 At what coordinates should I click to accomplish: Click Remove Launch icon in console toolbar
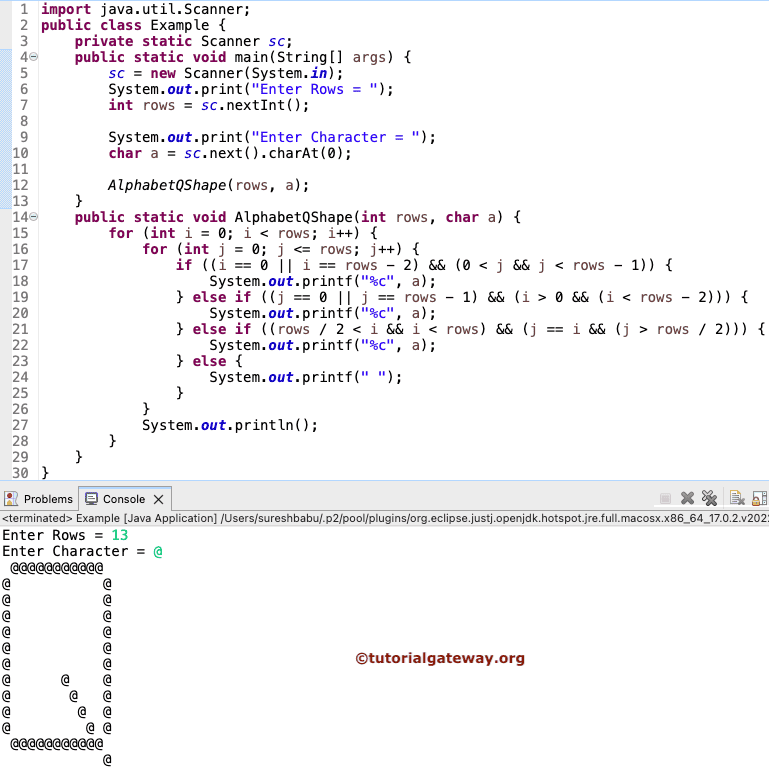tap(687, 499)
